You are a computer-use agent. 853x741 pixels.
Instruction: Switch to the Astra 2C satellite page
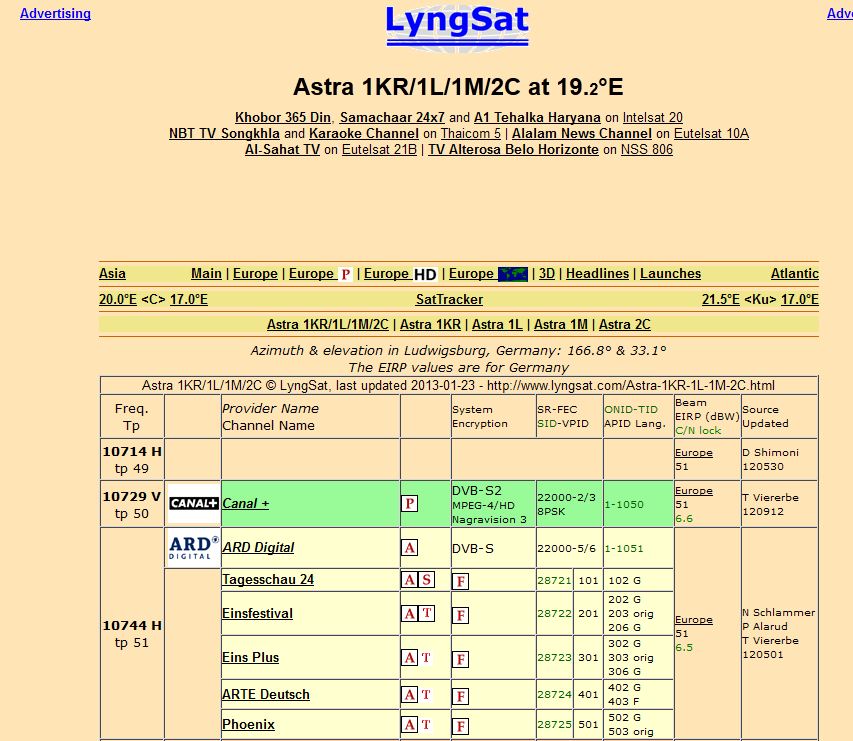click(624, 324)
